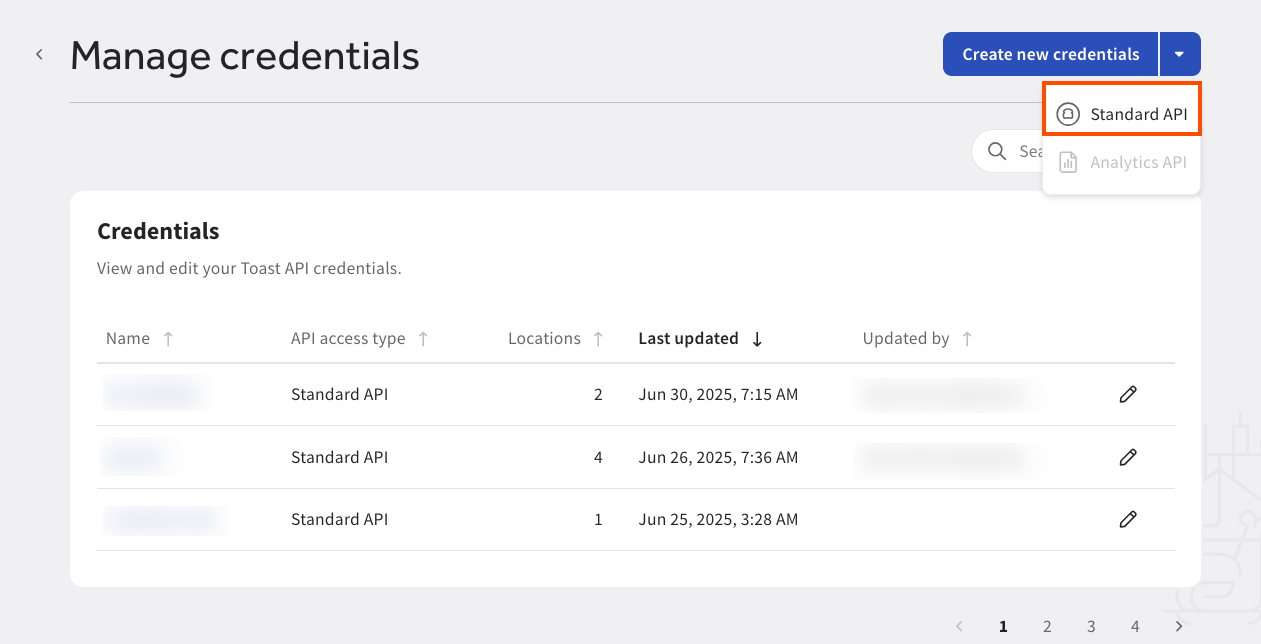Click View and edit your Toast API credentials text

coord(249,268)
